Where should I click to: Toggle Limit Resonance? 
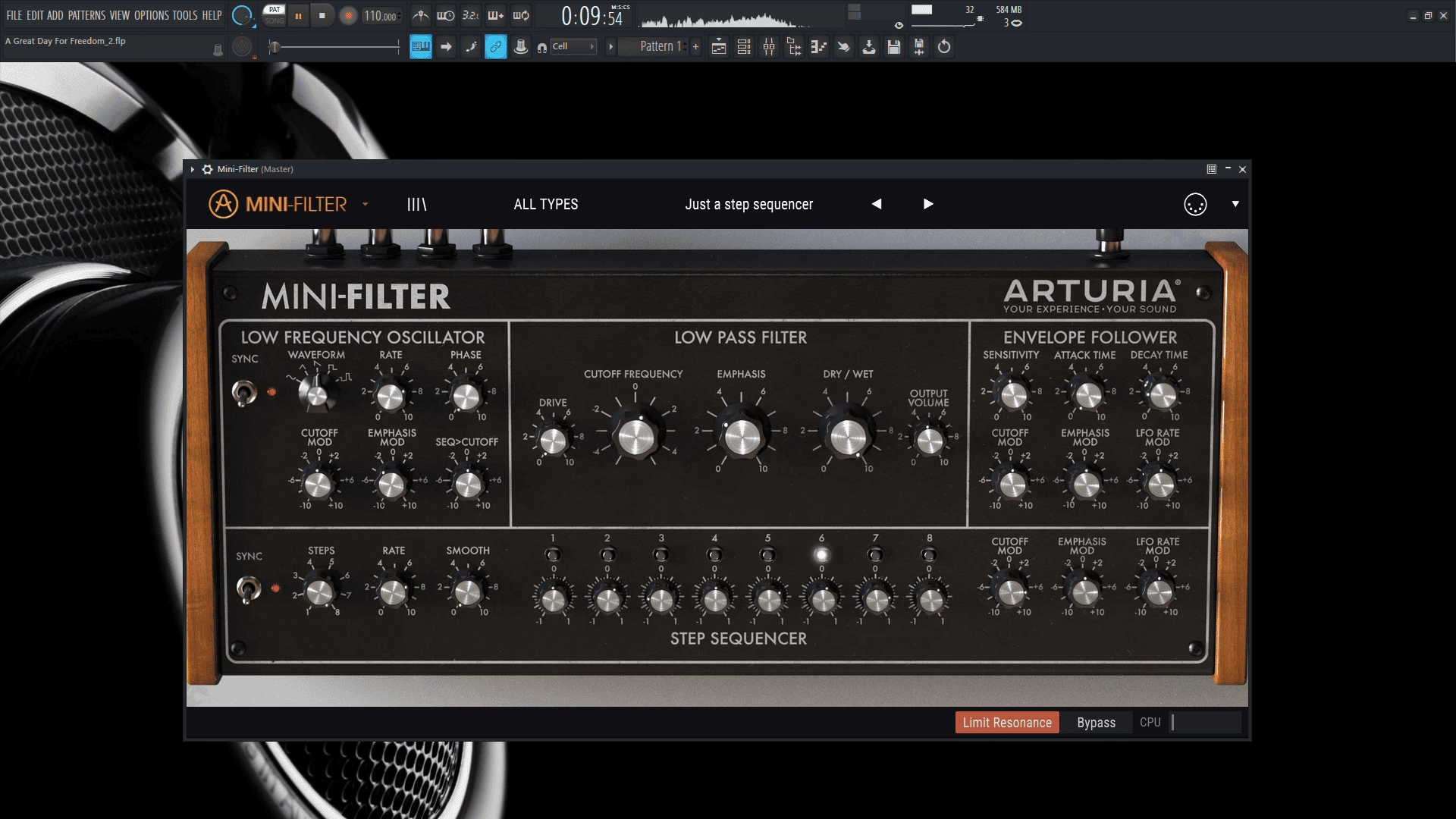pyautogui.click(x=1007, y=723)
